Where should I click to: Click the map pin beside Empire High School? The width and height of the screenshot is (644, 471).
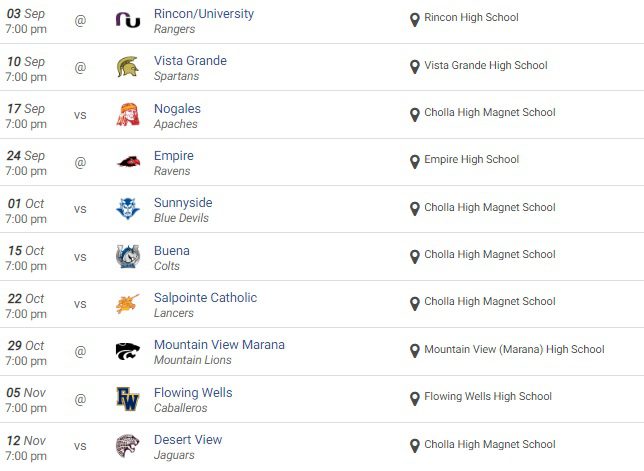pyautogui.click(x=415, y=161)
